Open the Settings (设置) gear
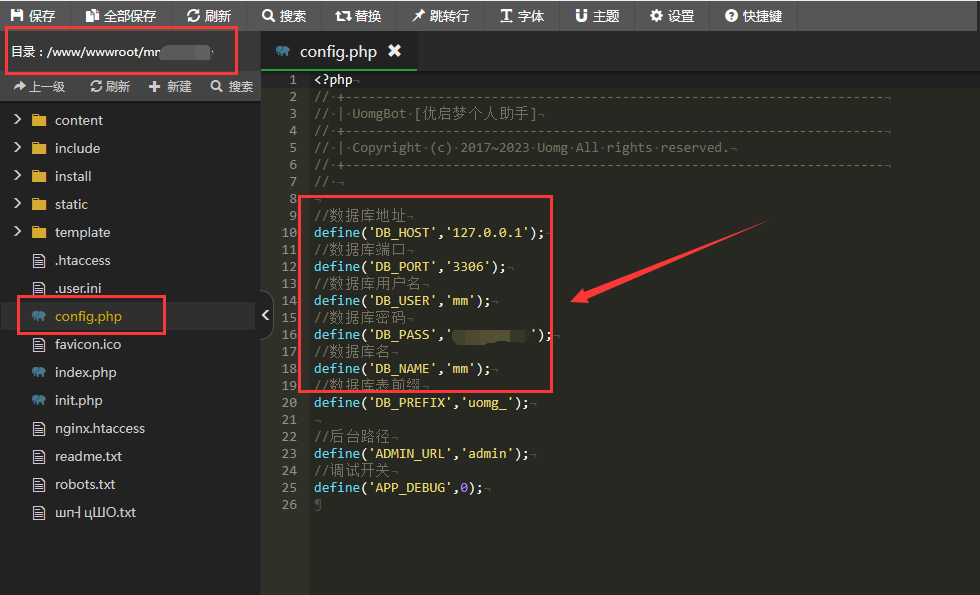The height and width of the screenshot is (595, 980). click(671, 16)
